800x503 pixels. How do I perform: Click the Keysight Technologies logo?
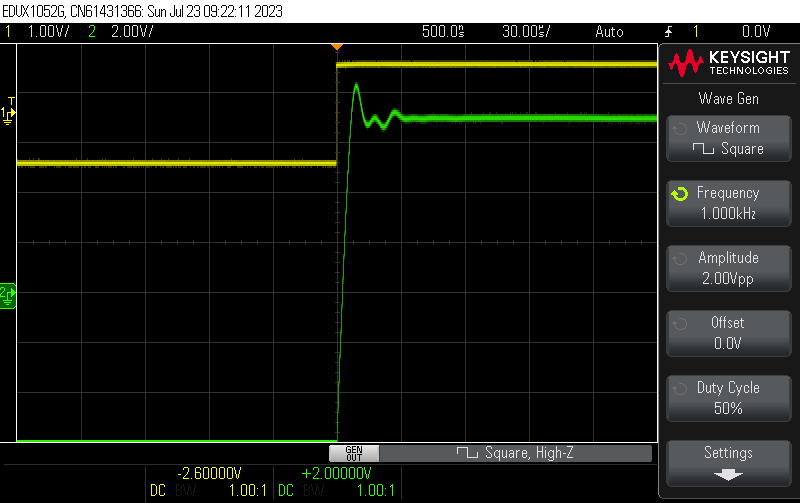729,65
